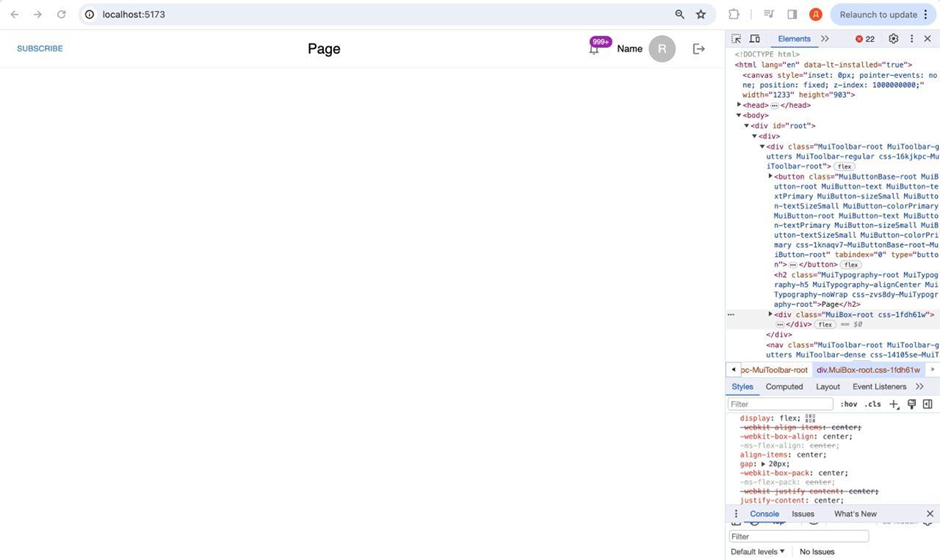The width and height of the screenshot is (940, 560).
Task: Toggle the :hov element state button
Action: pyautogui.click(x=848, y=404)
